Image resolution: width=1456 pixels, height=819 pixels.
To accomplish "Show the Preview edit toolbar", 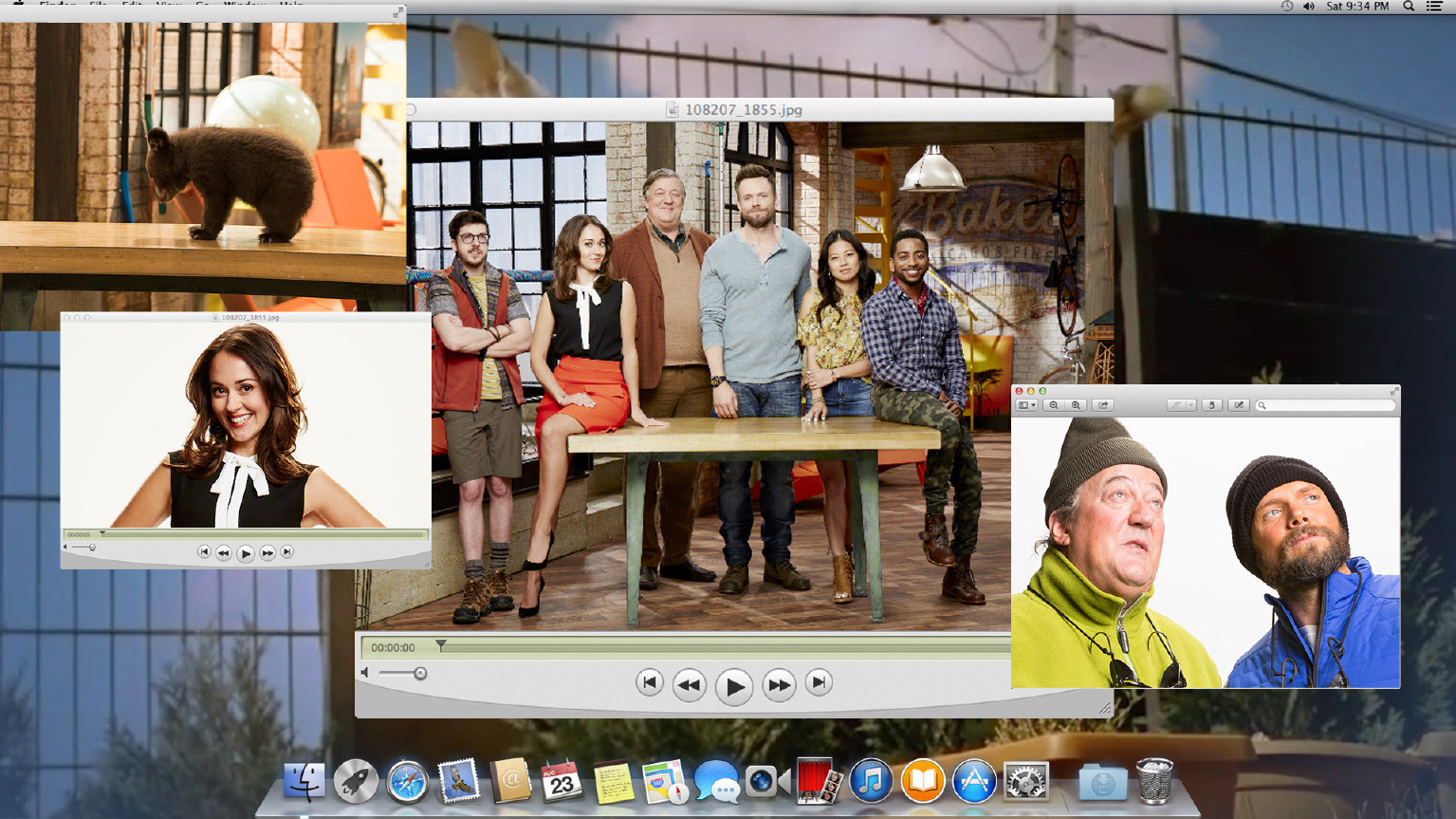I will click(1238, 405).
